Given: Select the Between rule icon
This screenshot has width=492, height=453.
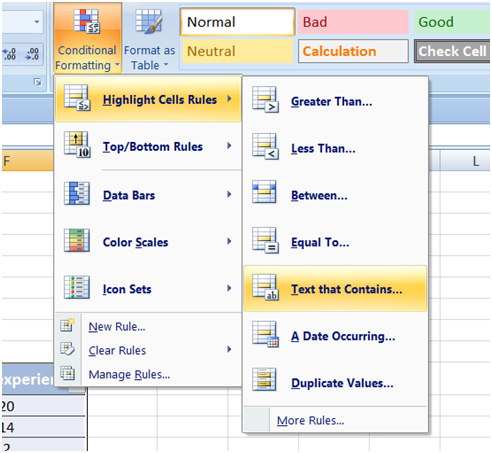Looking at the screenshot, I should (264, 192).
